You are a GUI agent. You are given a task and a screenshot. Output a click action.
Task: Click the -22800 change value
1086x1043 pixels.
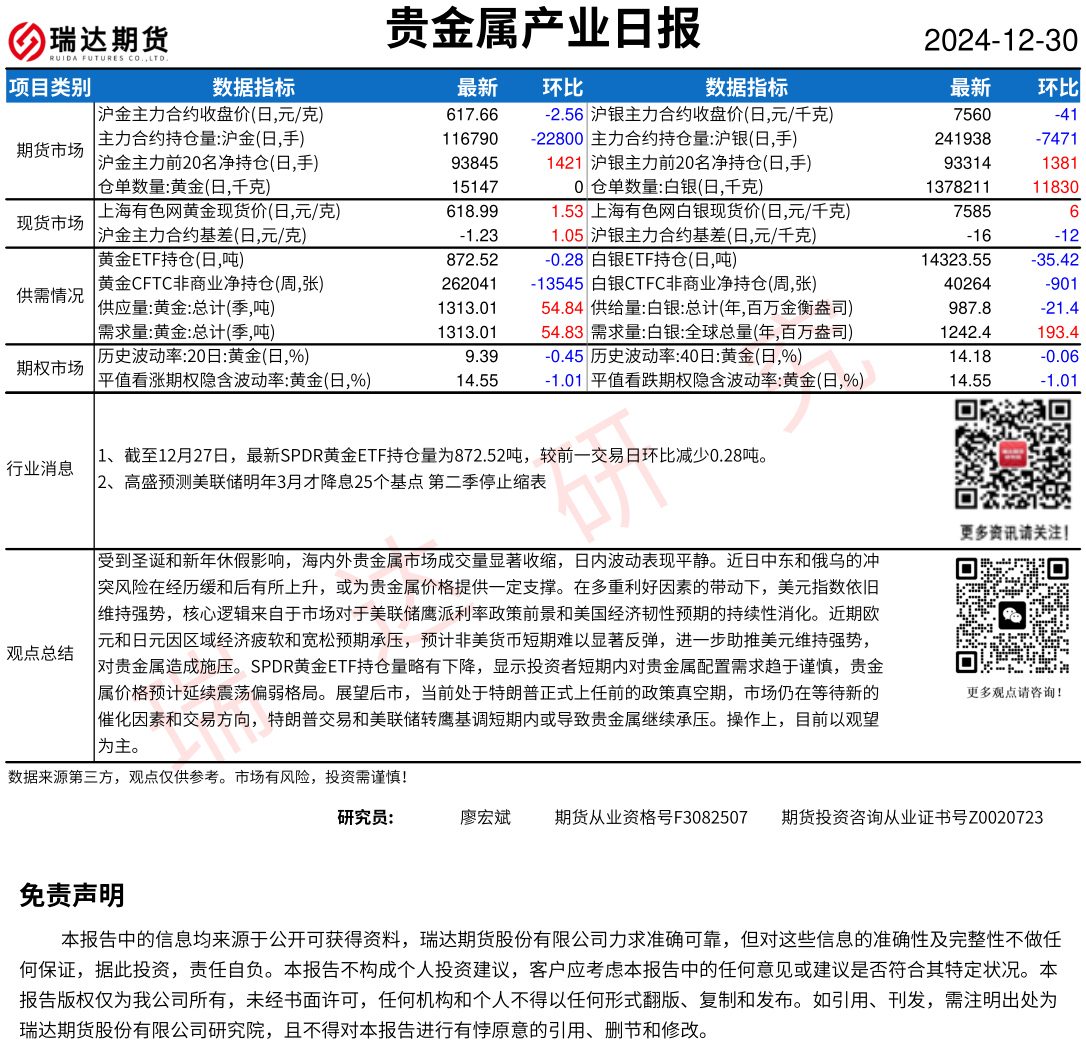557,139
